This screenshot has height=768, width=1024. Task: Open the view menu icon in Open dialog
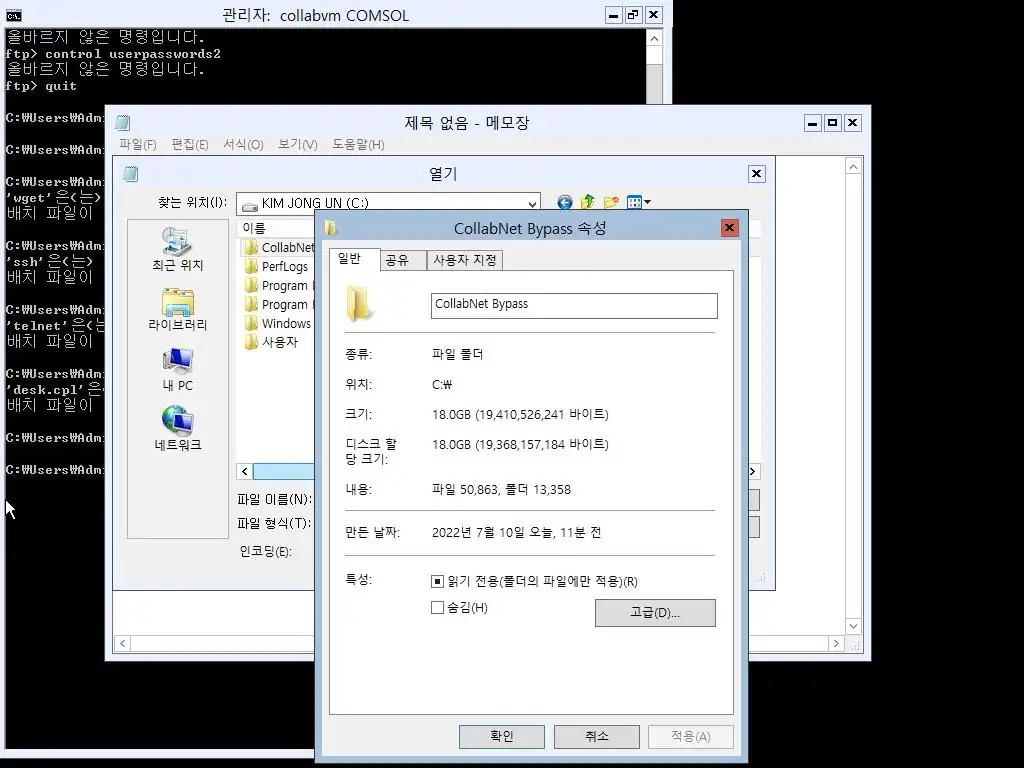click(638, 202)
